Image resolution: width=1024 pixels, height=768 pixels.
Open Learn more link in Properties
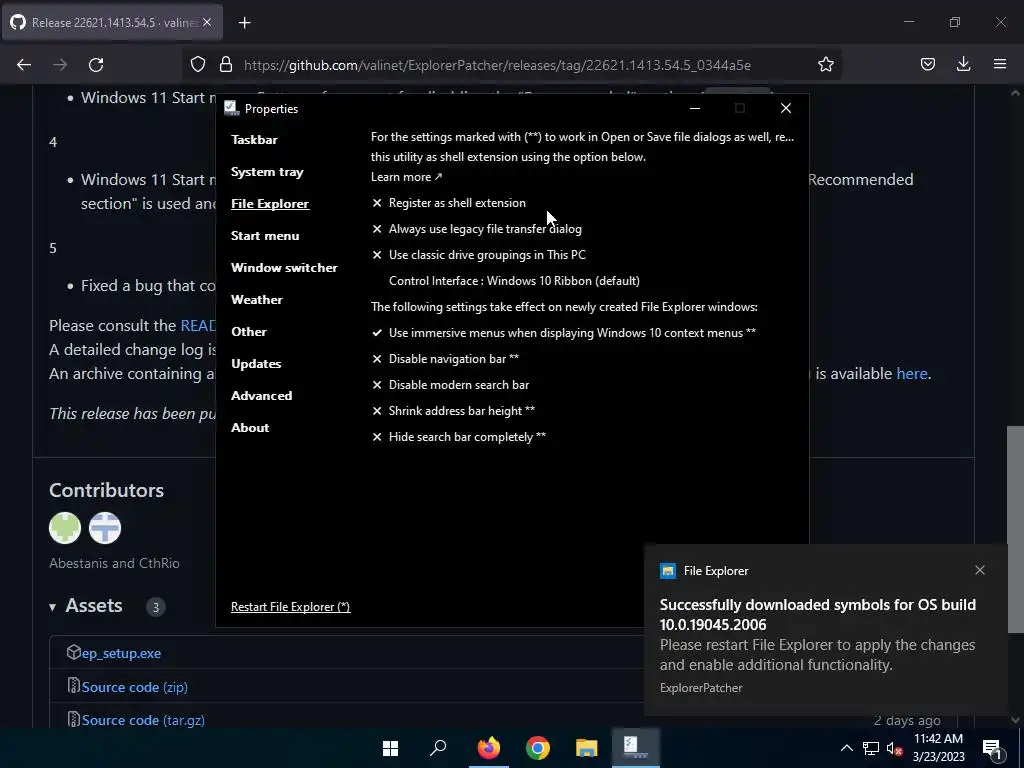tap(406, 177)
